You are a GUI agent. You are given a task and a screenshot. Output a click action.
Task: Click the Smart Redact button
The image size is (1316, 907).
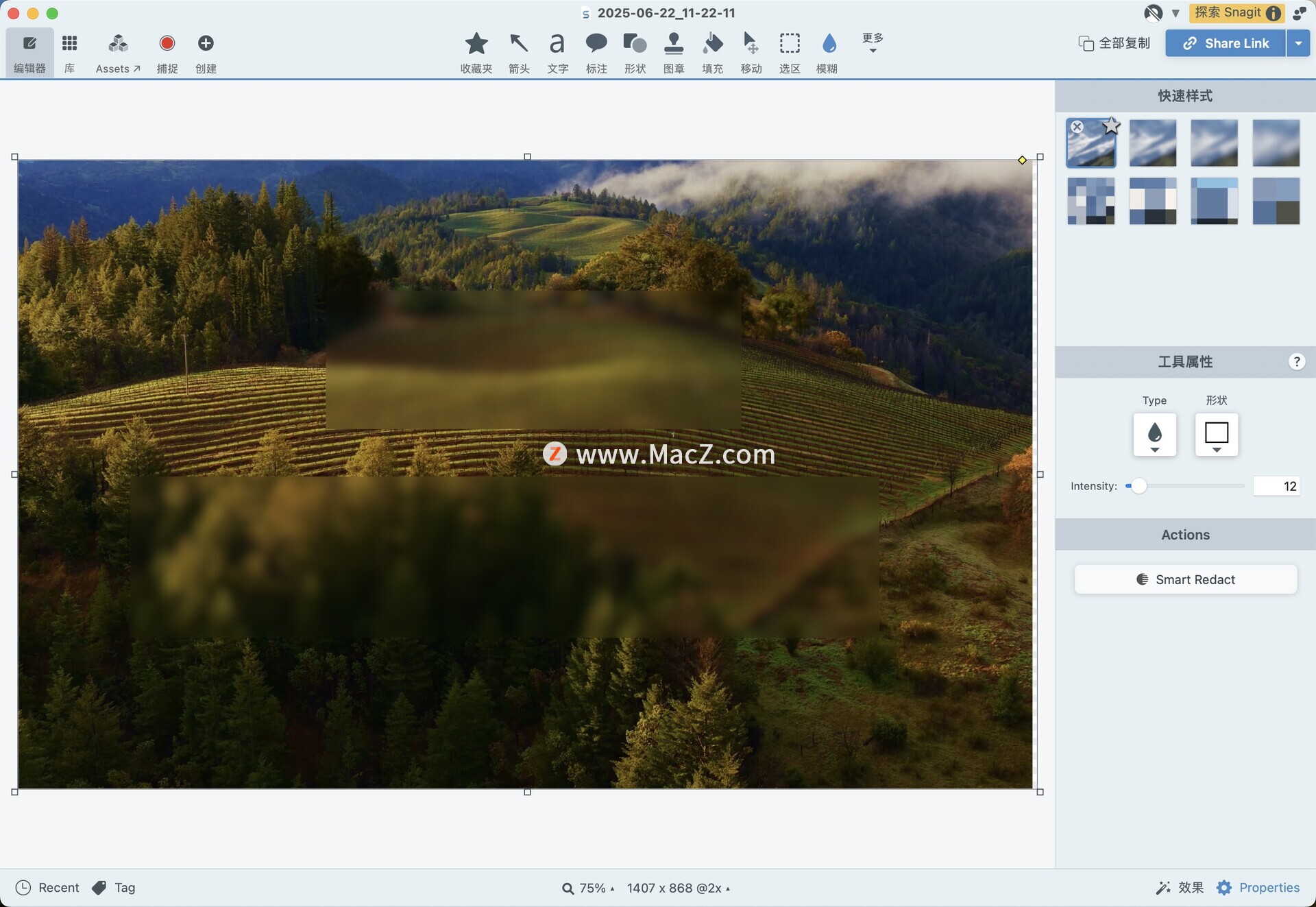coord(1185,579)
